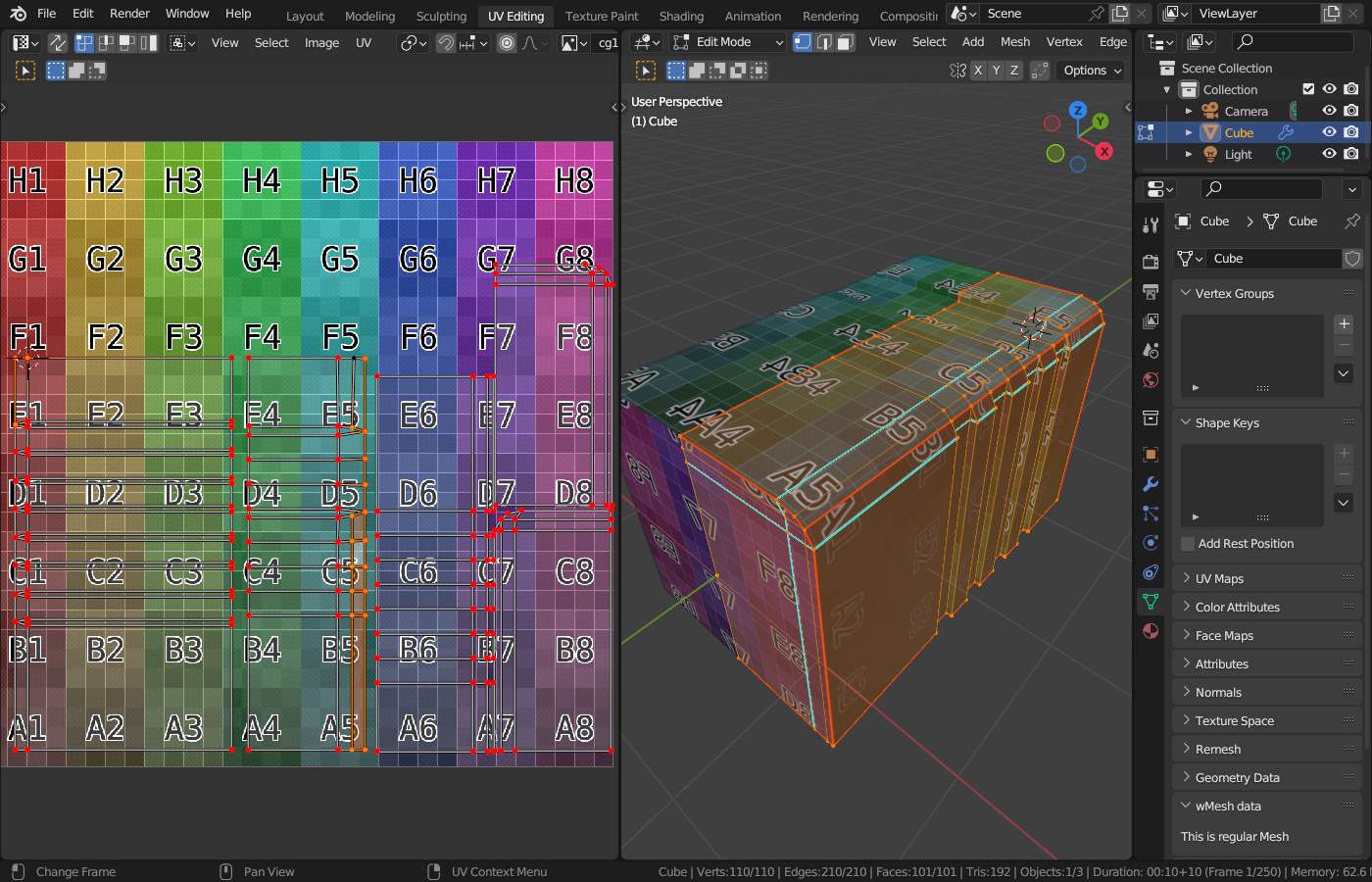Switch to the Texture Paint workspace tab
This screenshot has width=1372, height=882.
click(x=602, y=16)
